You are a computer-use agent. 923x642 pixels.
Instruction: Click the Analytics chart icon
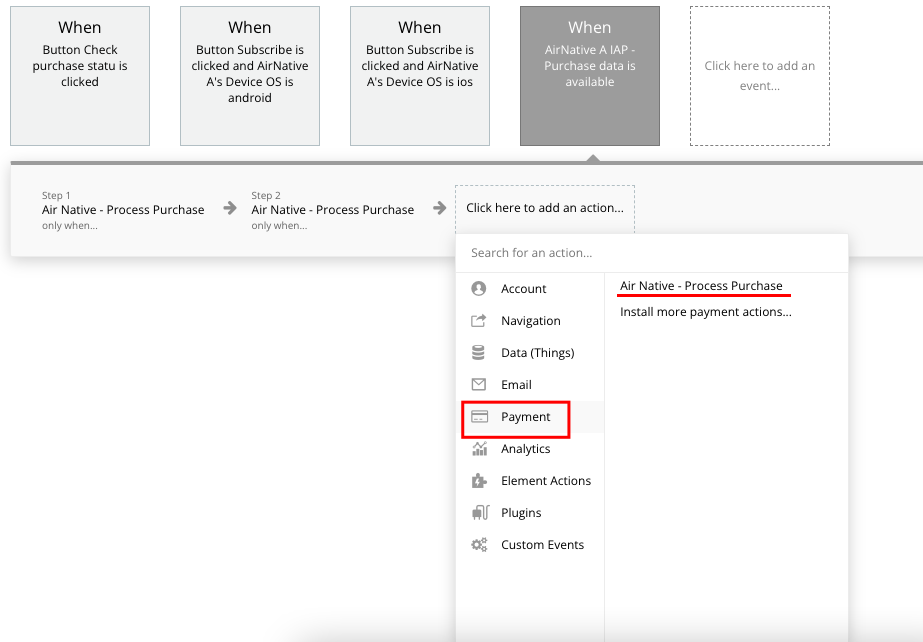(x=479, y=449)
